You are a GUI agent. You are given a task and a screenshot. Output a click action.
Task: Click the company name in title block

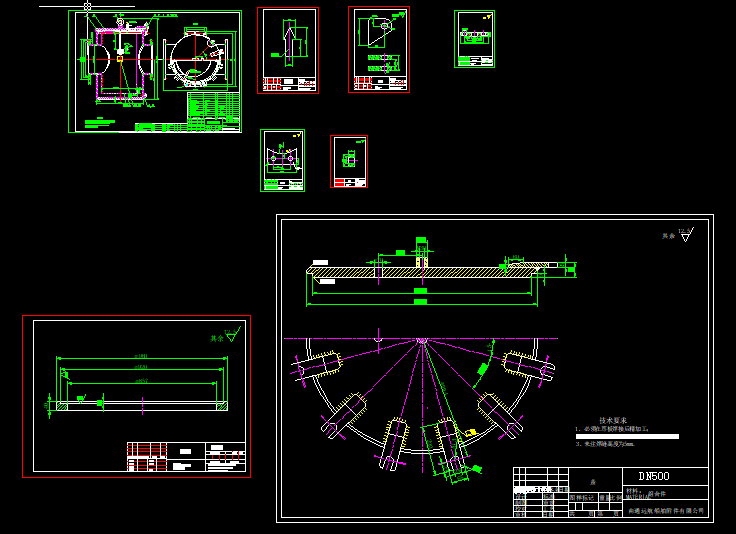pyautogui.click(x=666, y=511)
